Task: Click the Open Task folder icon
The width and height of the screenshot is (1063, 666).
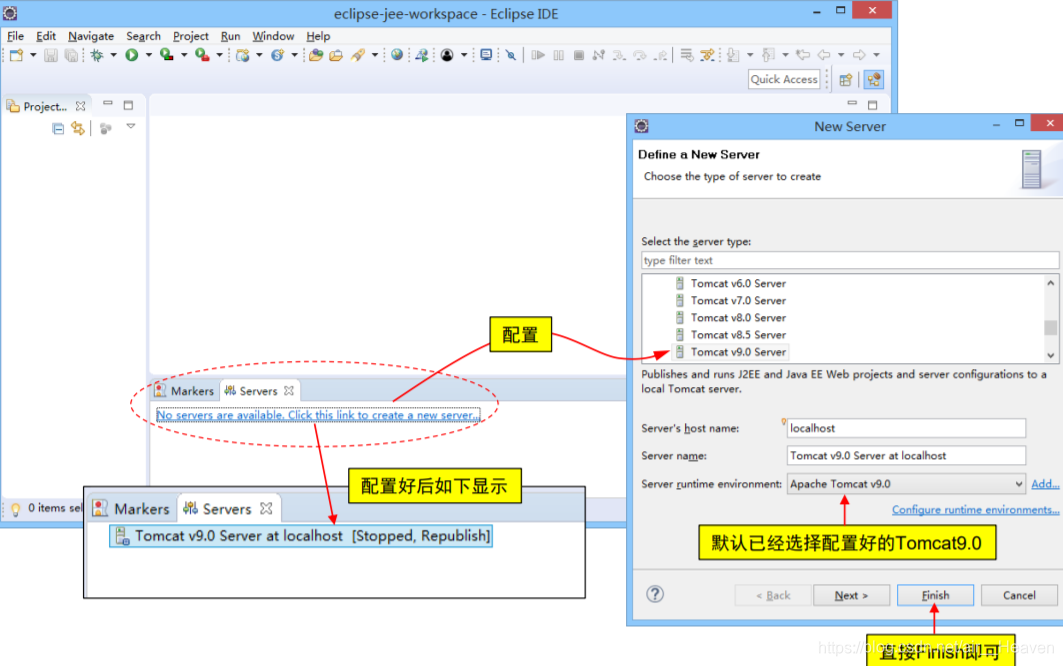Action: pos(336,56)
